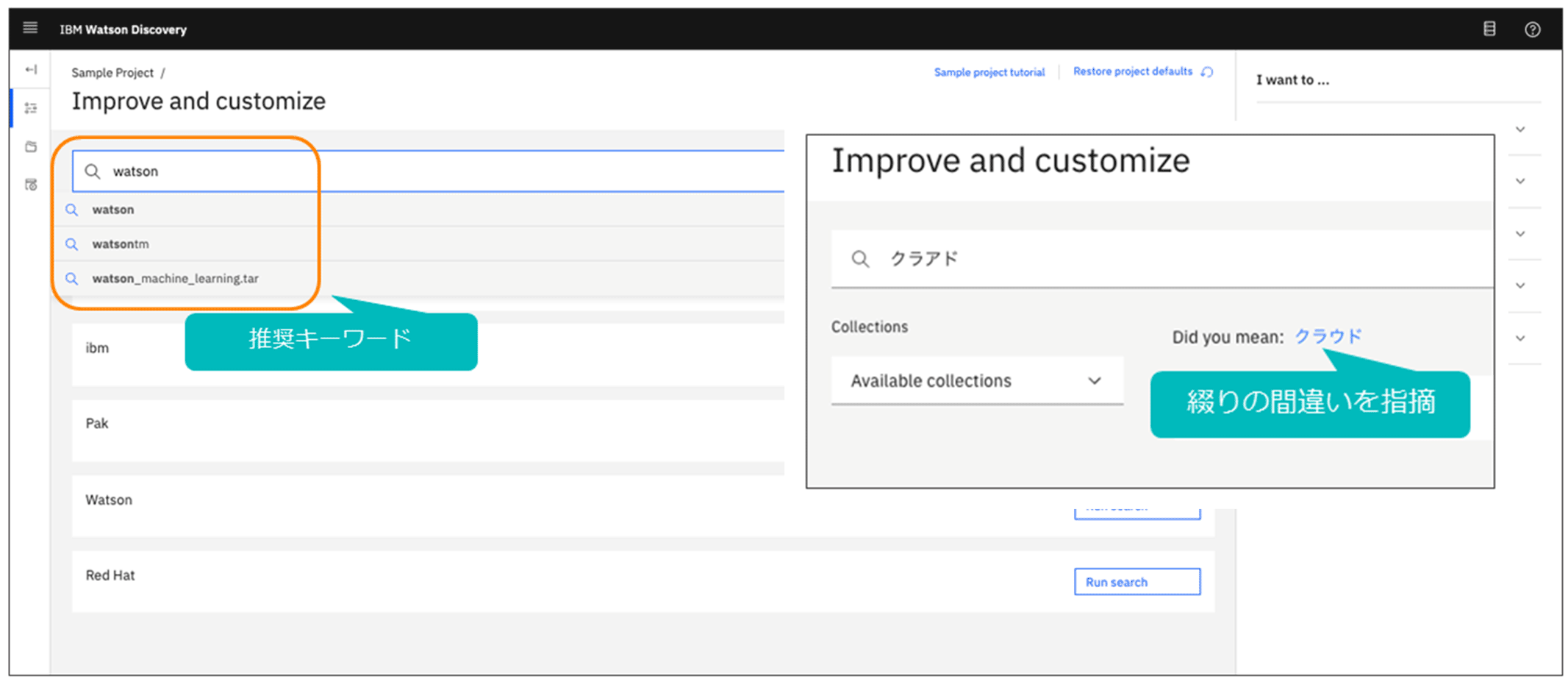This screenshot has width=1568, height=690.
Task: Open the Manage collections folder icon
Action: tap(31, 146)
